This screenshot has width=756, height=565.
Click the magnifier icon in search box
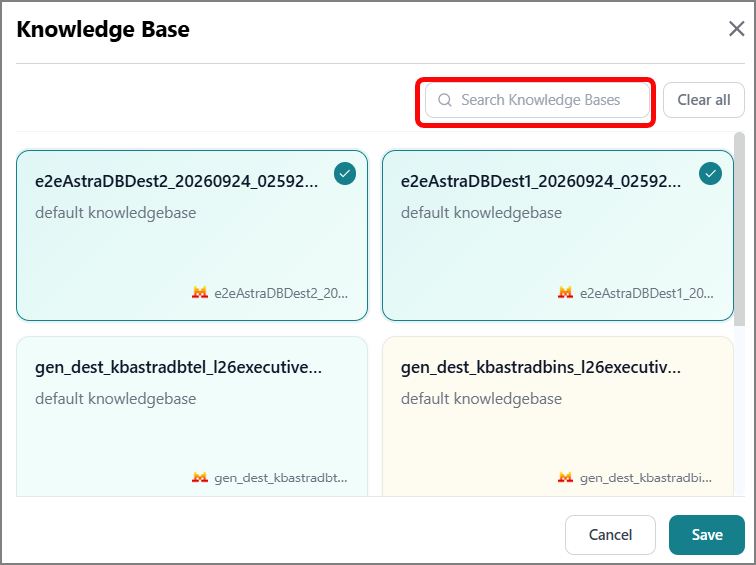pos(445,100)
